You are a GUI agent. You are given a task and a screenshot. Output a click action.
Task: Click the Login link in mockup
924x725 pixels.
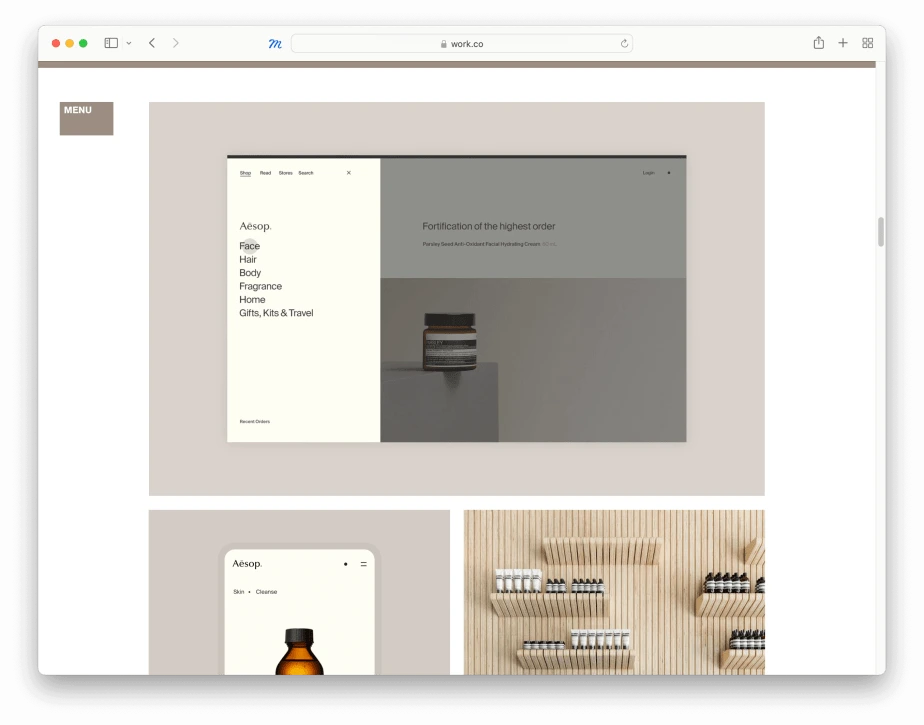click(x=648, y=173)
